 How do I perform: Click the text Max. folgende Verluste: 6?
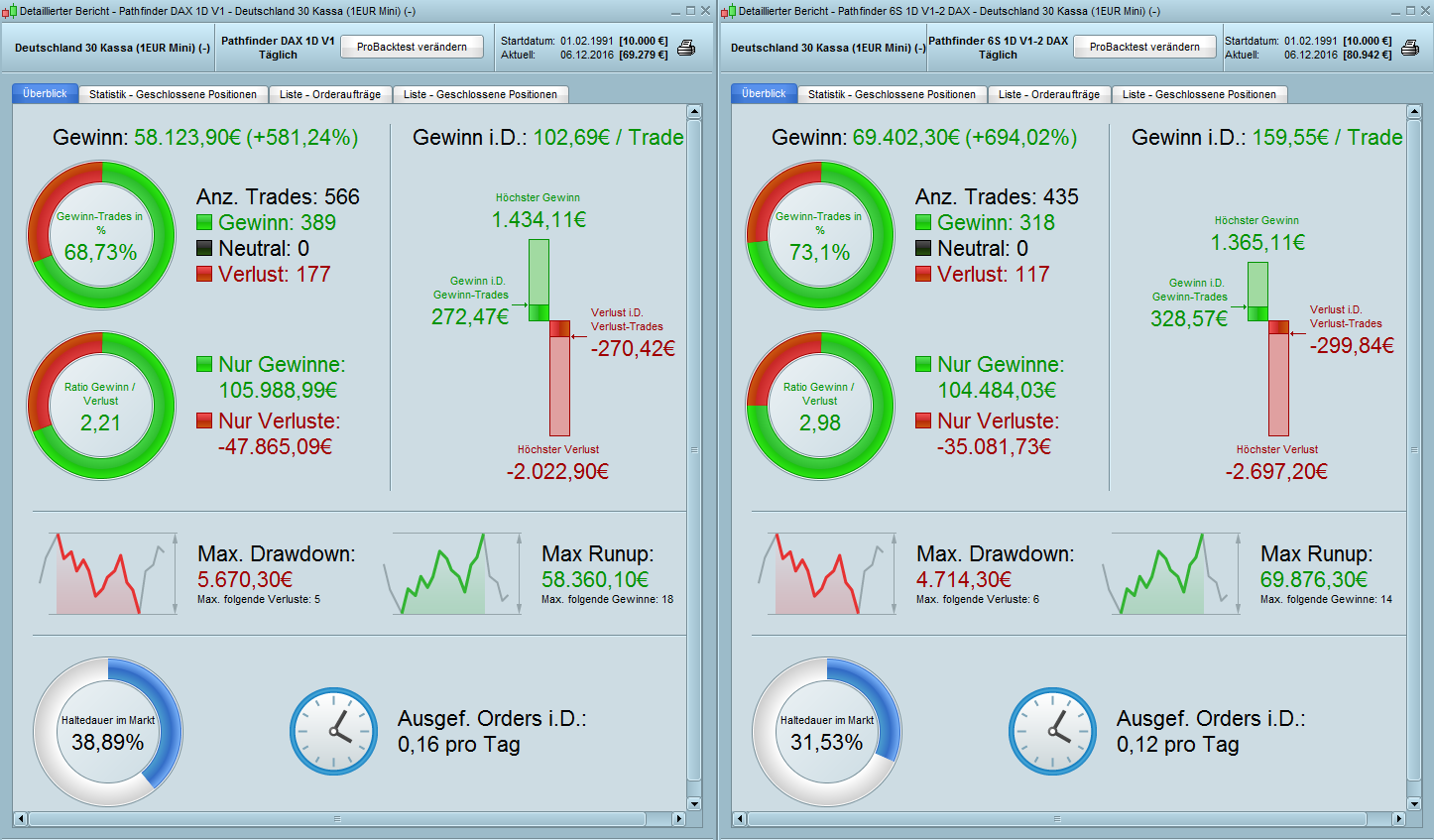[x=978, y=599]
